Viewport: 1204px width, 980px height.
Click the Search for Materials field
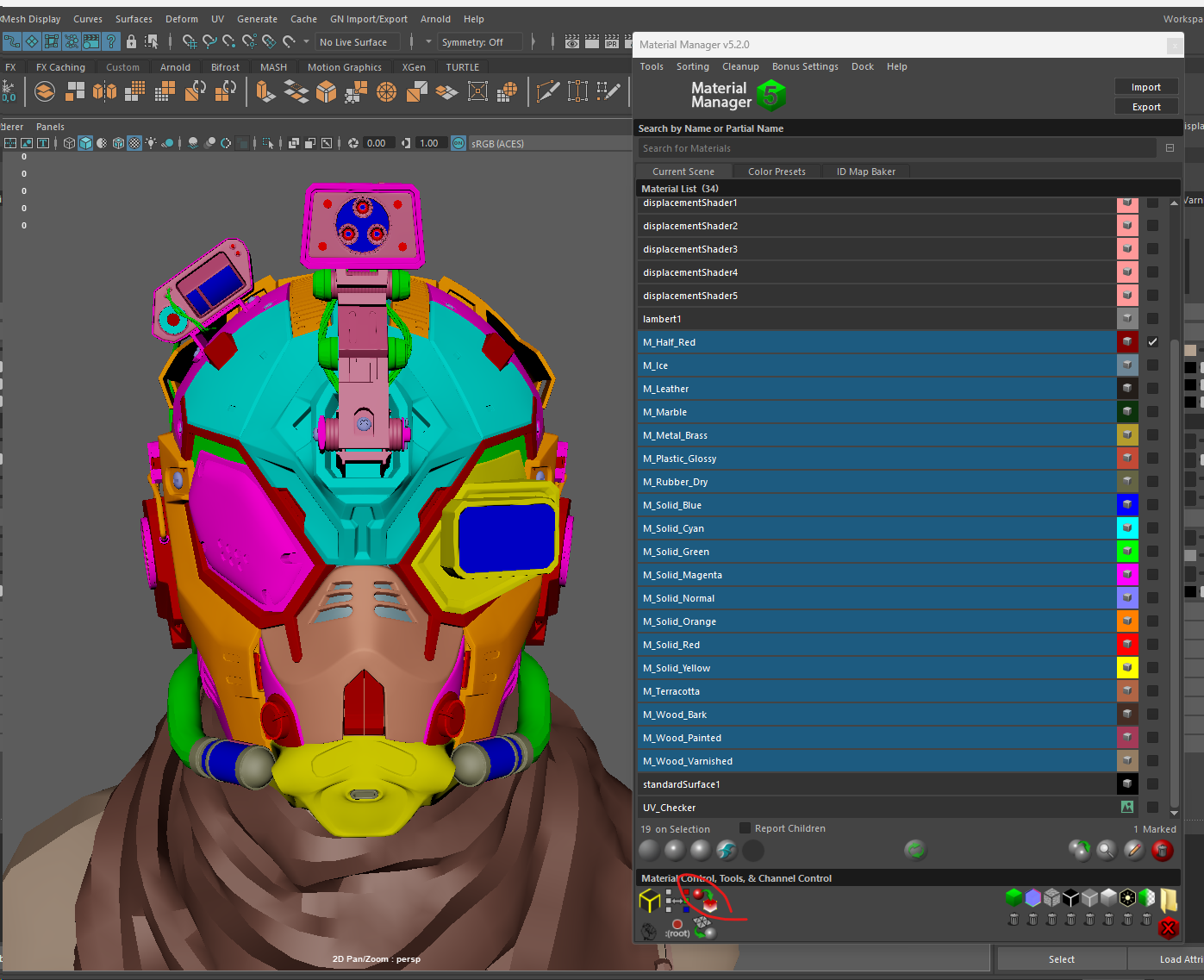(896, 148)
